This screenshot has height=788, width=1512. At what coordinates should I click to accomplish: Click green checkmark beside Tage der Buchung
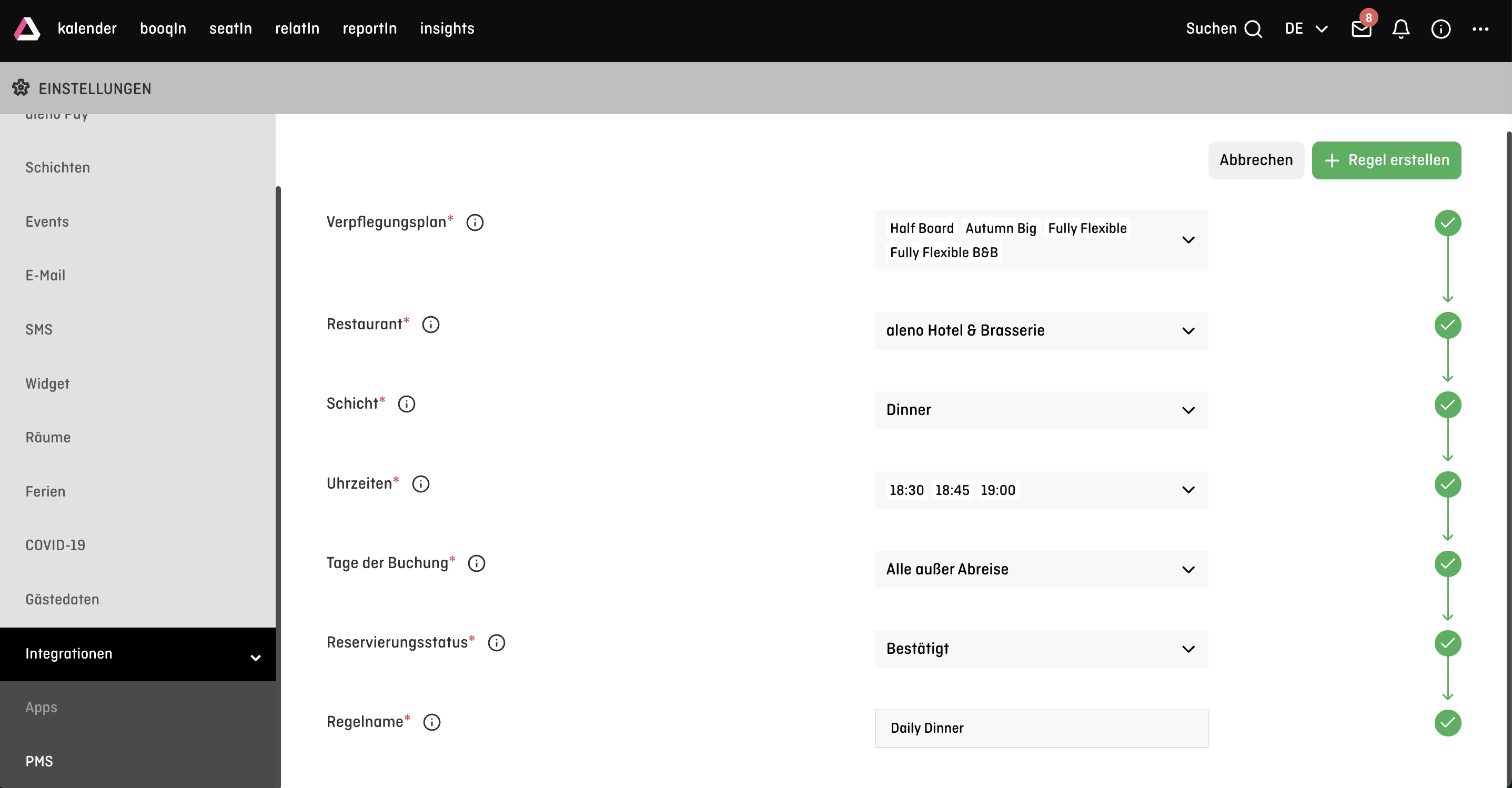click(1448, 564)
